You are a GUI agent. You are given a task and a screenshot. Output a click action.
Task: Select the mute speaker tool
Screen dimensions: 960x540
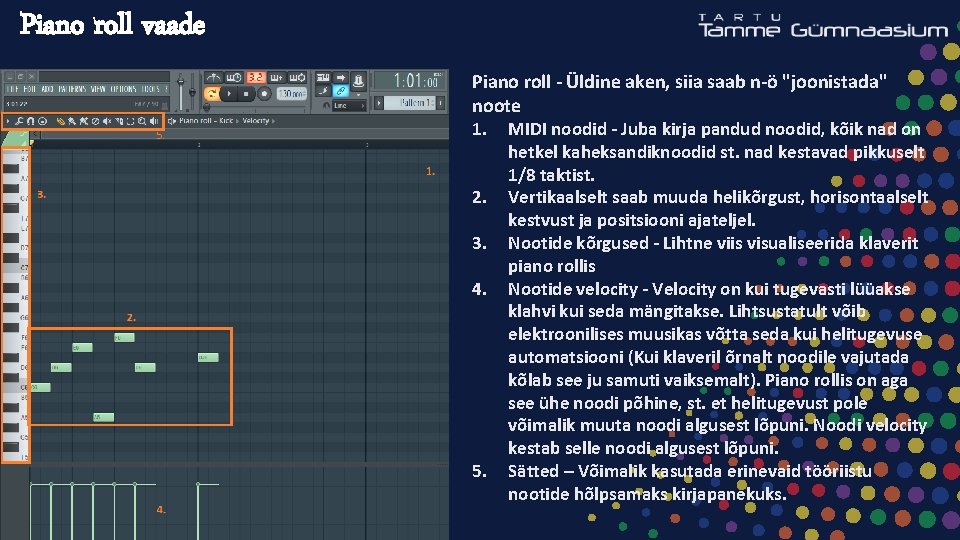pos(107,121)
